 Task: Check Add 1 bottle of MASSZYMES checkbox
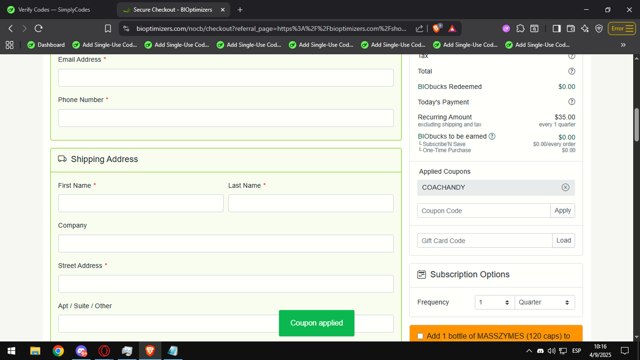[420, 336]
